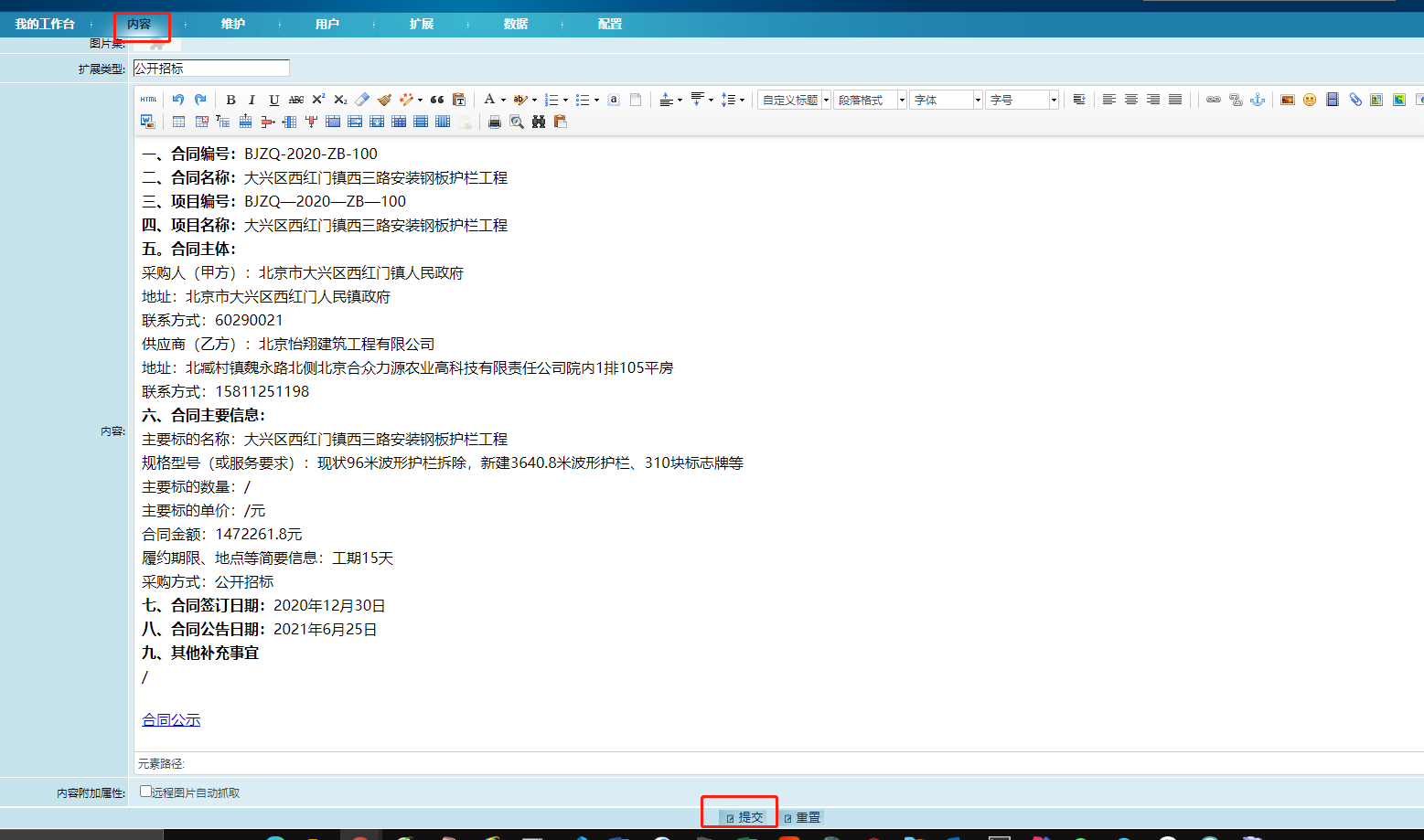The height and width of the screenshot is (840, 1424).
Task: Open the 数据 menu
Action: click(516, 24)
